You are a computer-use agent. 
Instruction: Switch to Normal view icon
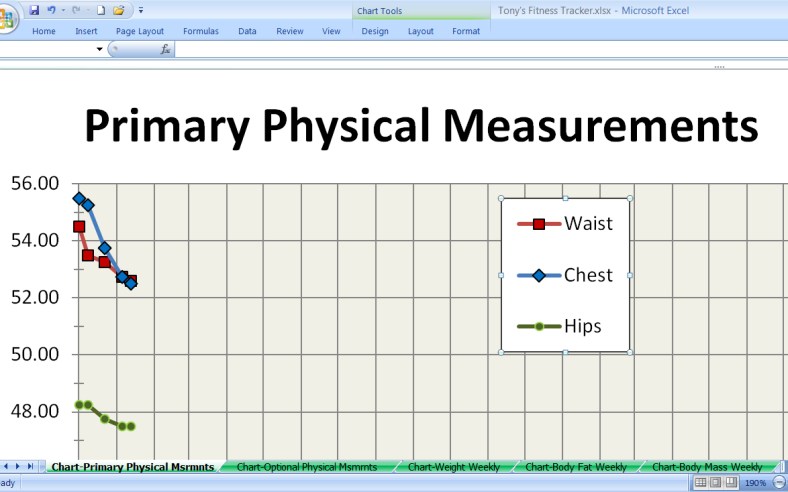[700, 482]
